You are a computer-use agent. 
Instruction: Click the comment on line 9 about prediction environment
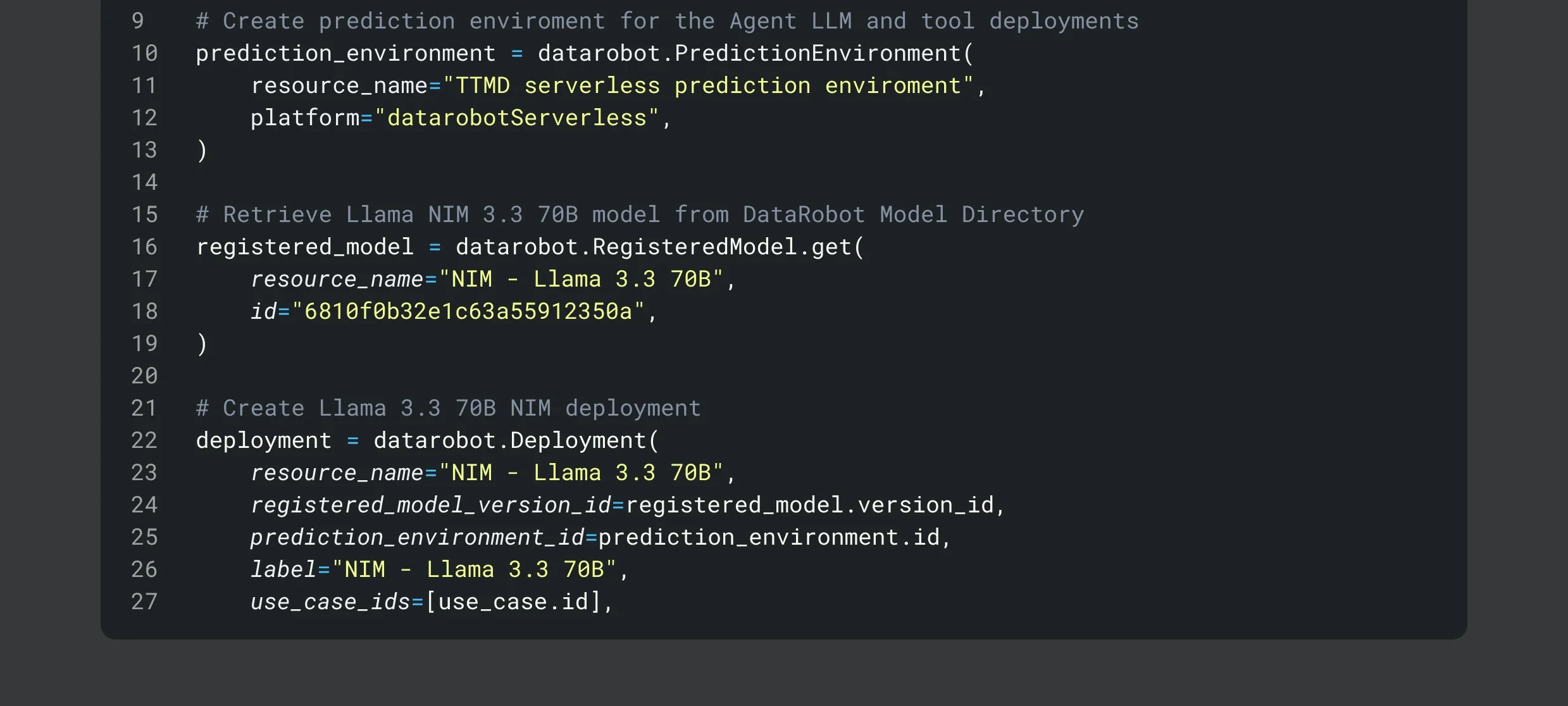[667, 22]
